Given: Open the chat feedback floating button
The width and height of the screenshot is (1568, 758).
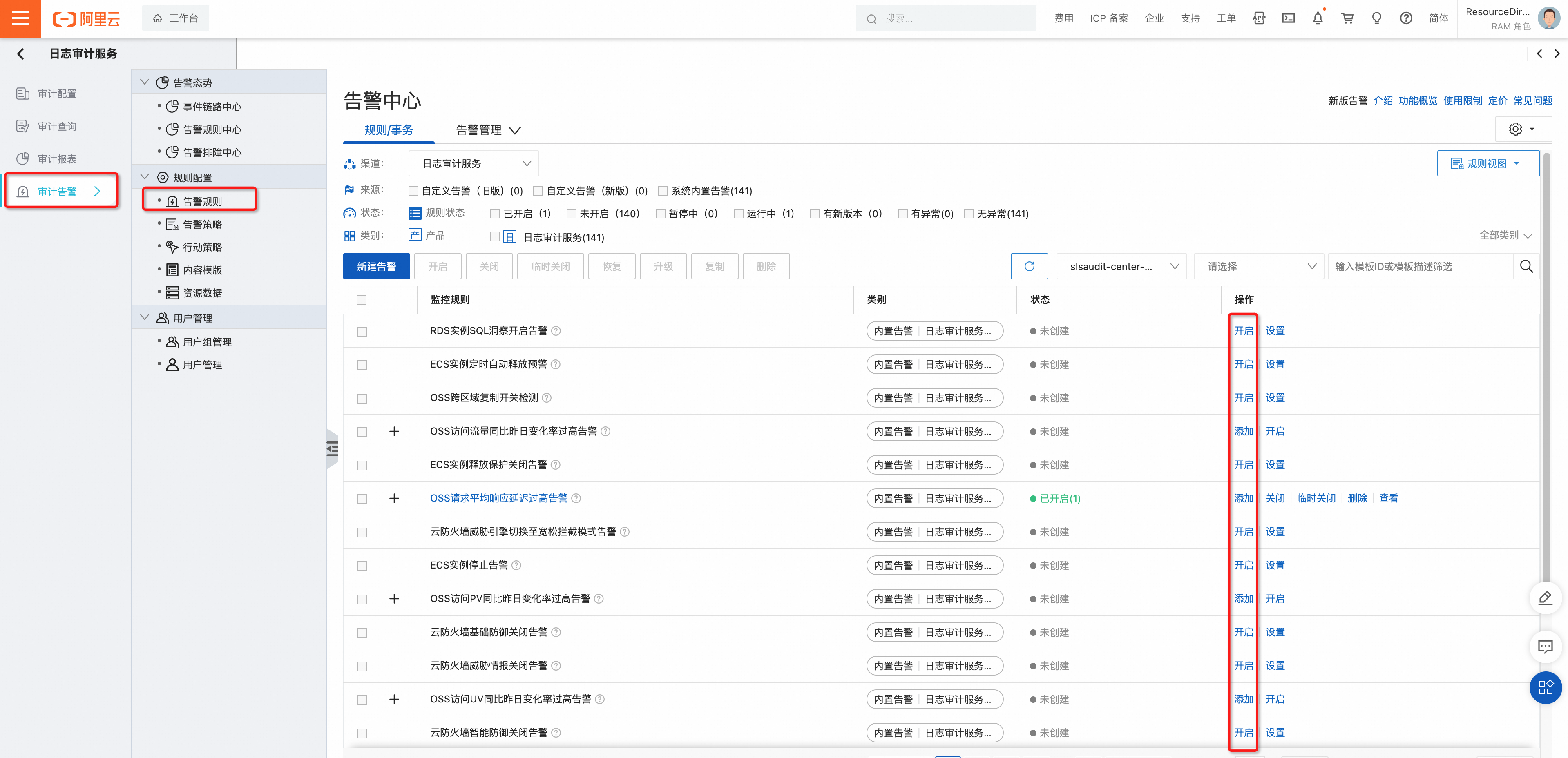Looking at the screenshot, I should click(x=1545, y=646).
